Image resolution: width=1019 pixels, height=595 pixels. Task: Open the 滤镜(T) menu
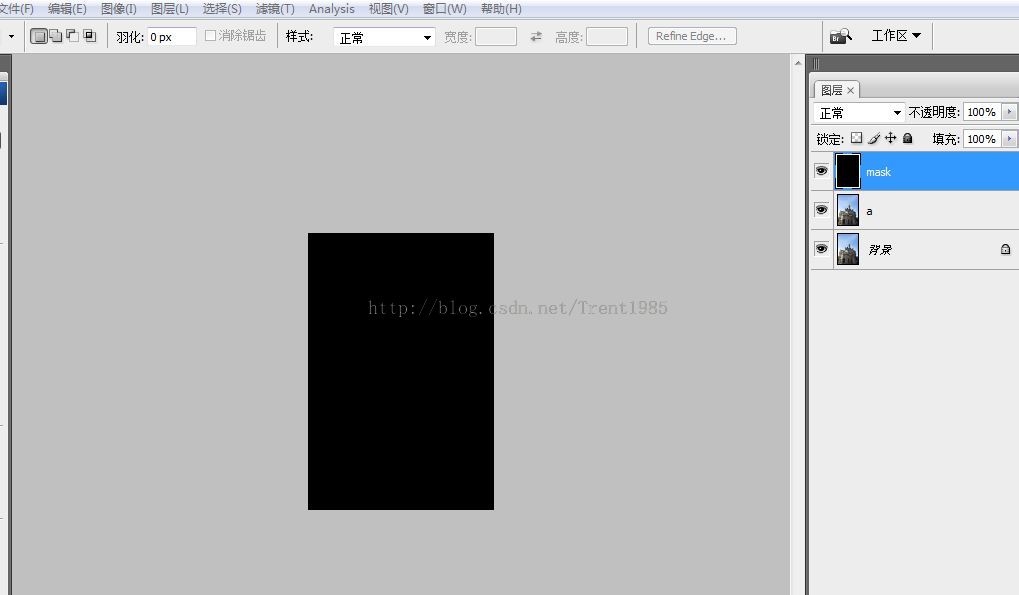pos(275,9)
